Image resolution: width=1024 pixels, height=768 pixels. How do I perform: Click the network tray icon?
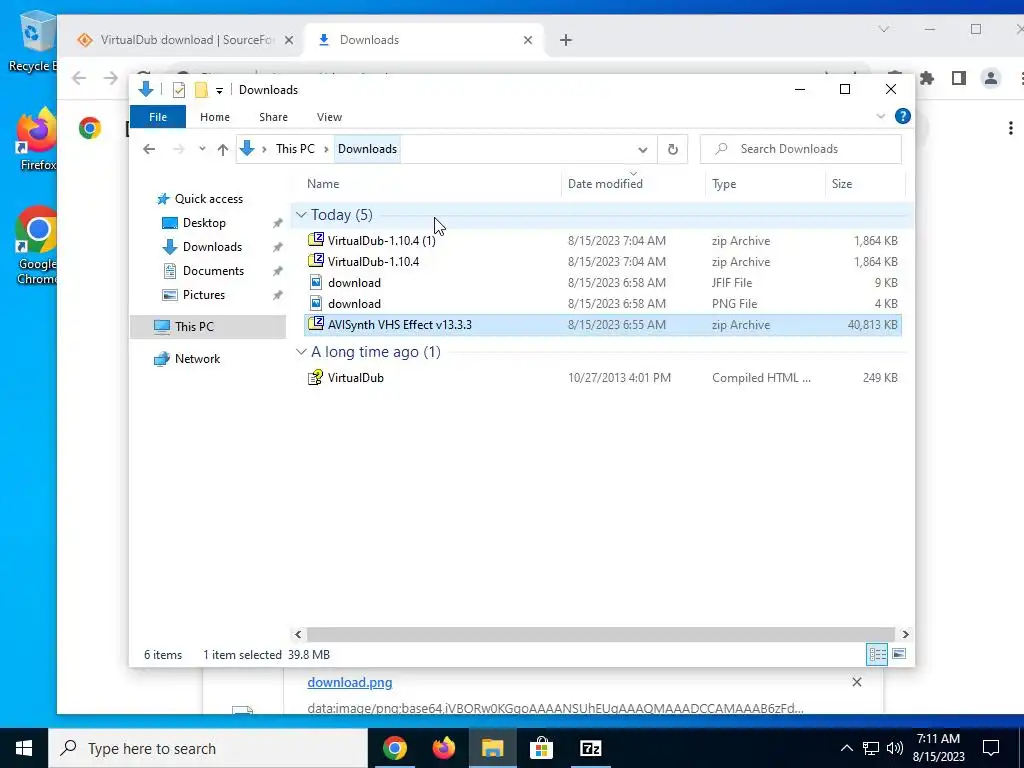tap(871, 748)
